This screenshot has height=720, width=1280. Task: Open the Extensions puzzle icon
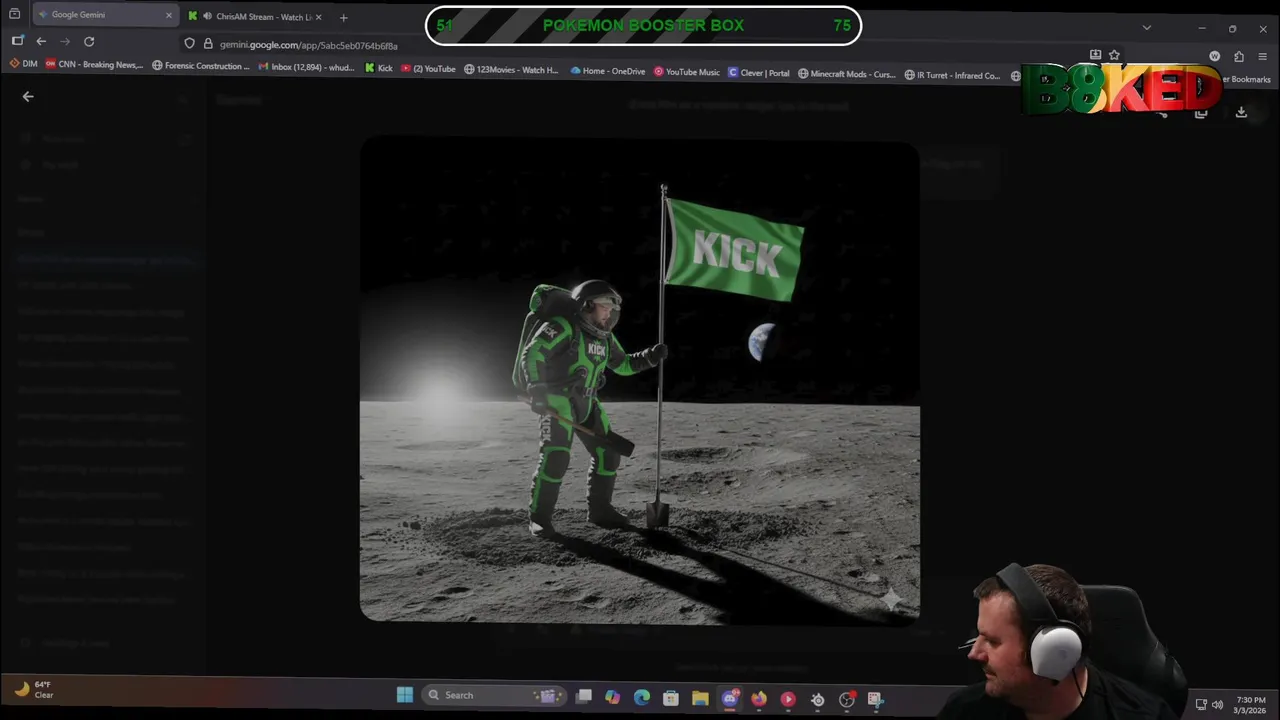(1239, 56)
